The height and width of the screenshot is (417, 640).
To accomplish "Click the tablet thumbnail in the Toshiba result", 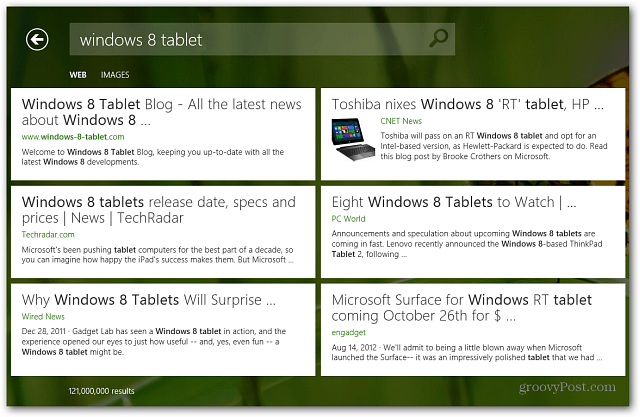I will click(353, 139).
